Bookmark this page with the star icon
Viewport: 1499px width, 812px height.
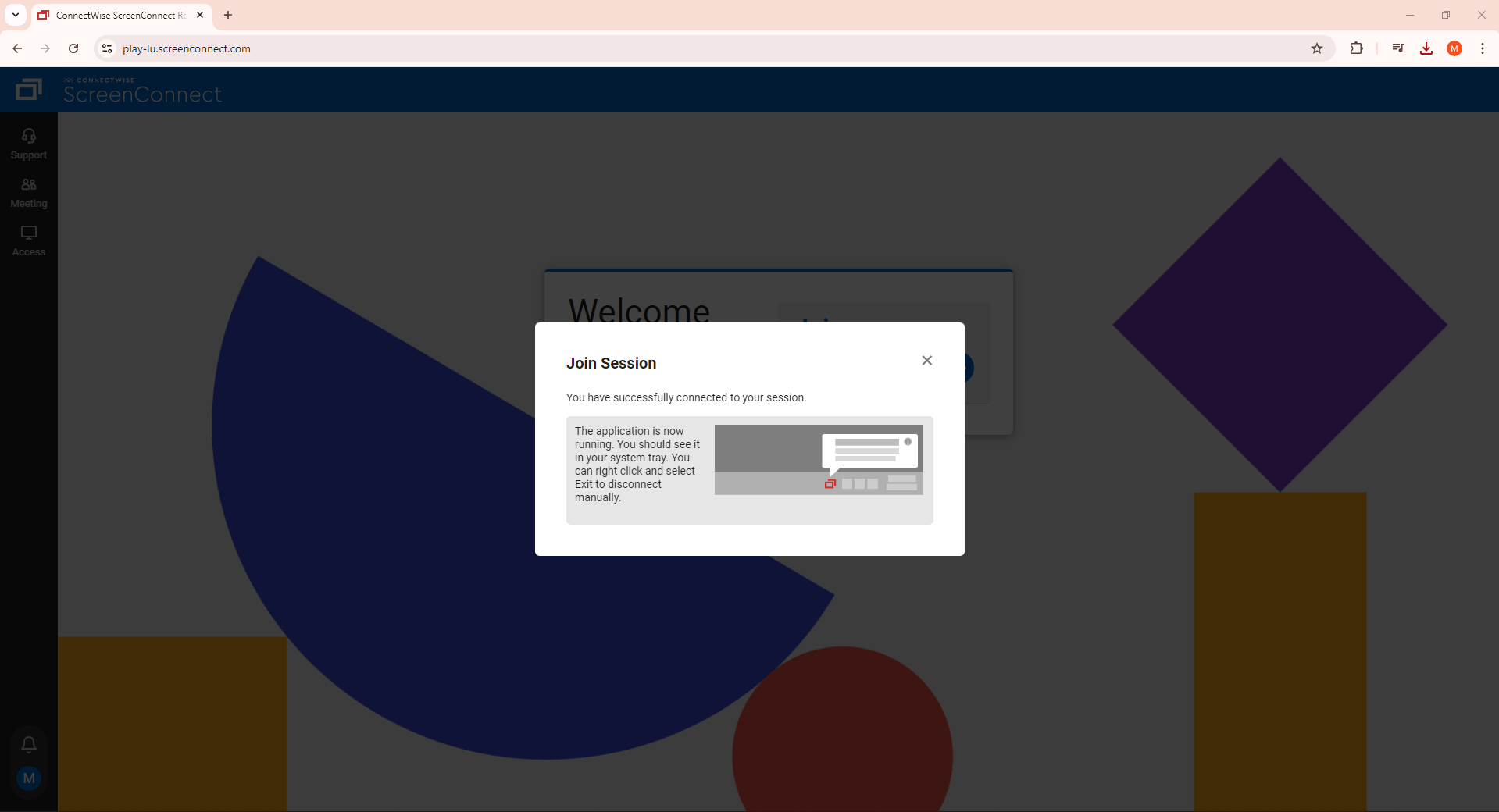coord(1317,48)
